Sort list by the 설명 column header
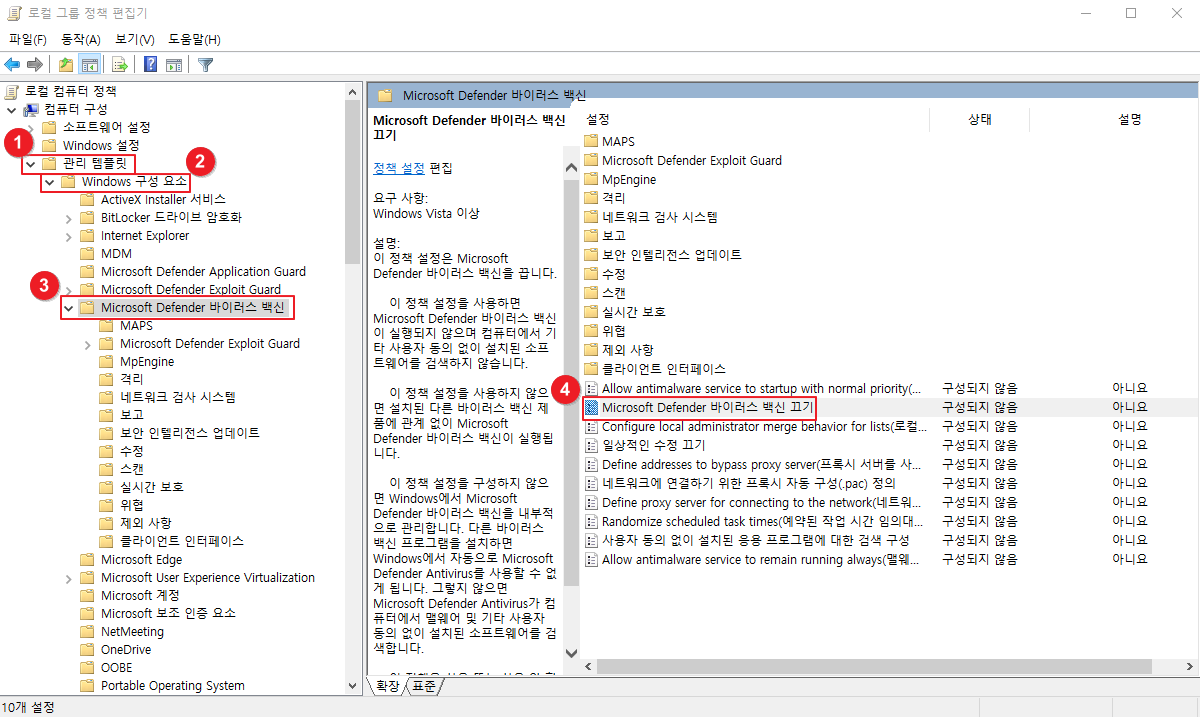 tap(1129, 119)
